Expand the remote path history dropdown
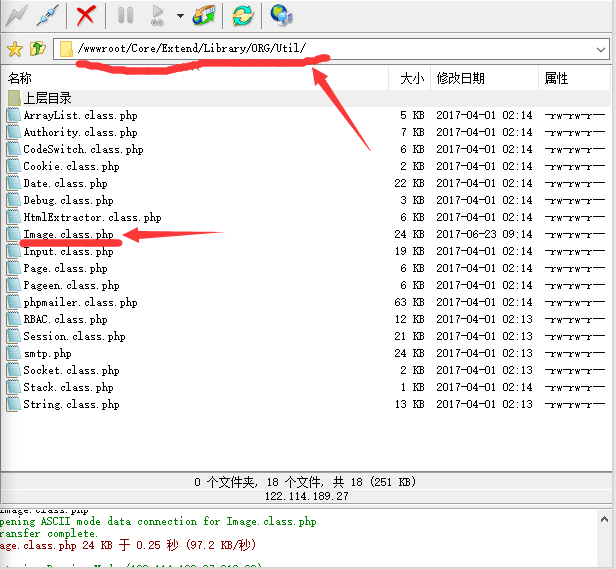 coord(600,48)
